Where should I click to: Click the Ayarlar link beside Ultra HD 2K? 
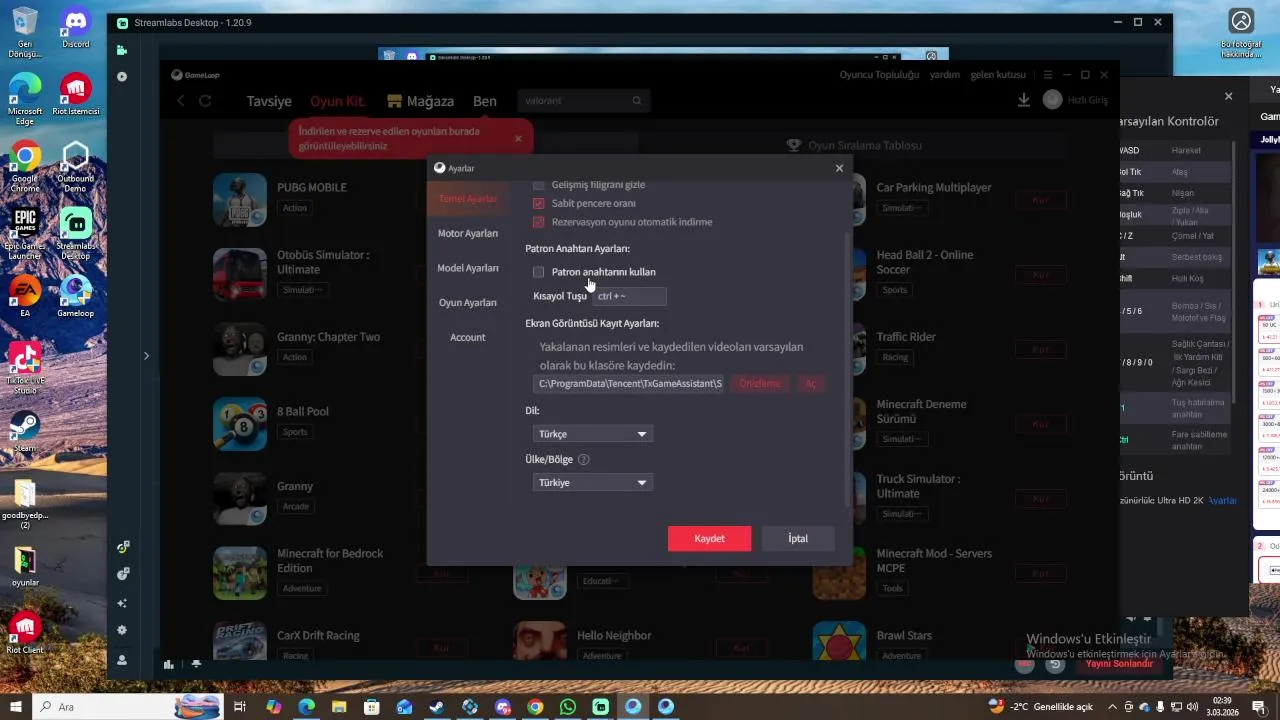[x=1222, y=500]
